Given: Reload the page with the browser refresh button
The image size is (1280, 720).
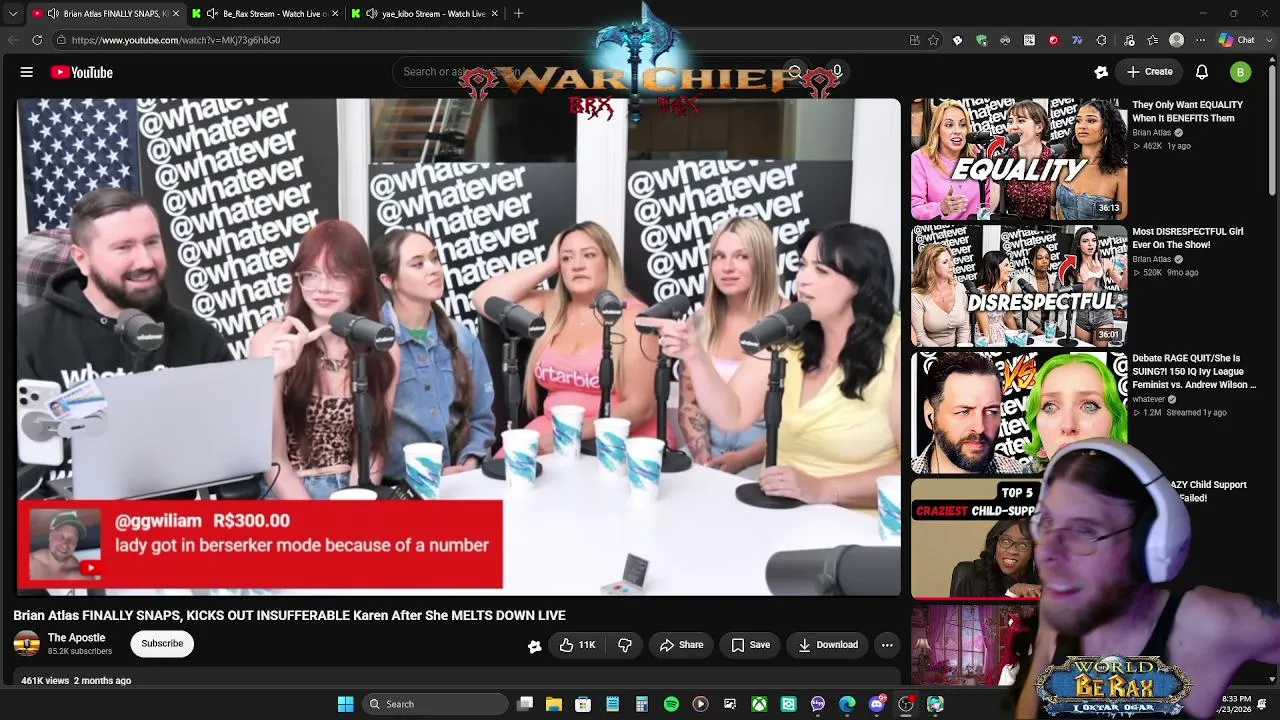Looking at the screenshot, I should coord(37,40).
